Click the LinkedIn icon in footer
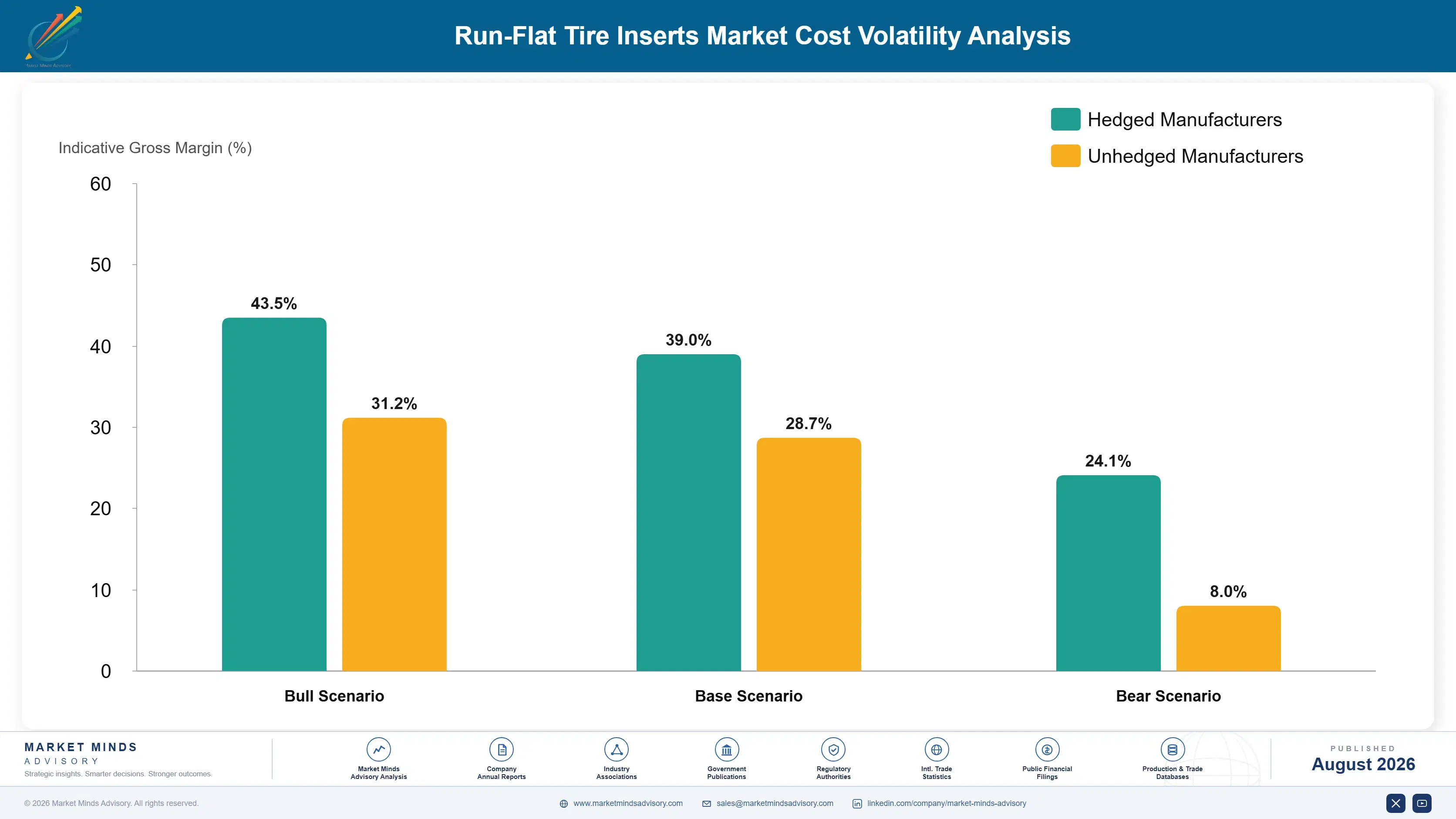 coord(857,804)
